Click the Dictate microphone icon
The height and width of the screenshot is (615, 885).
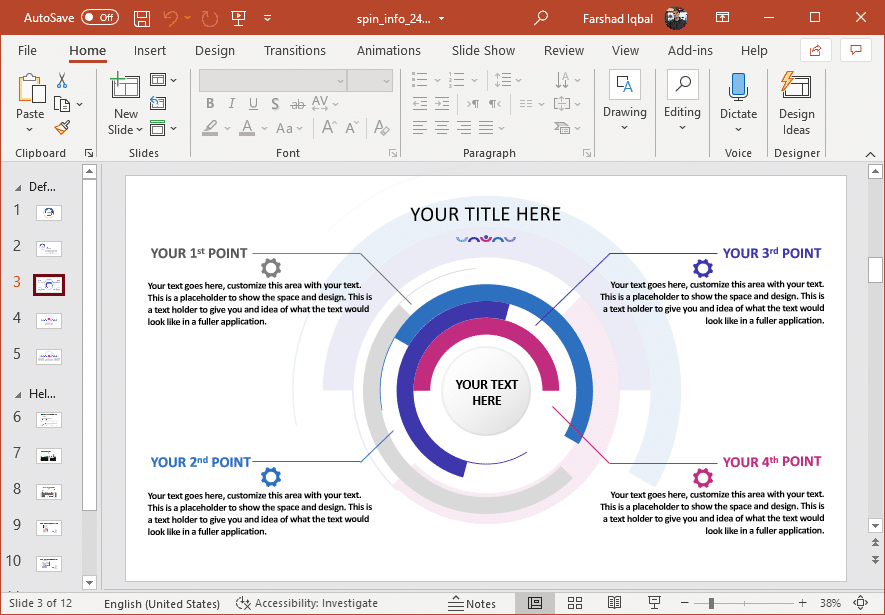pos(738,88)
